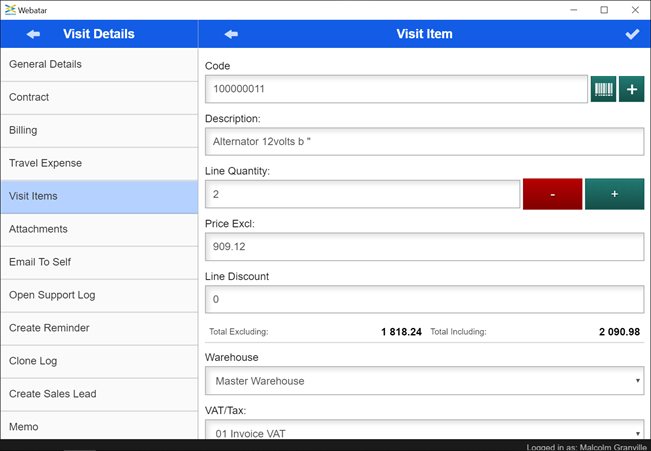The width and height of the screenshot is (651, 451).
Task: Increase line quantity with green plus button
Action: 614,194
